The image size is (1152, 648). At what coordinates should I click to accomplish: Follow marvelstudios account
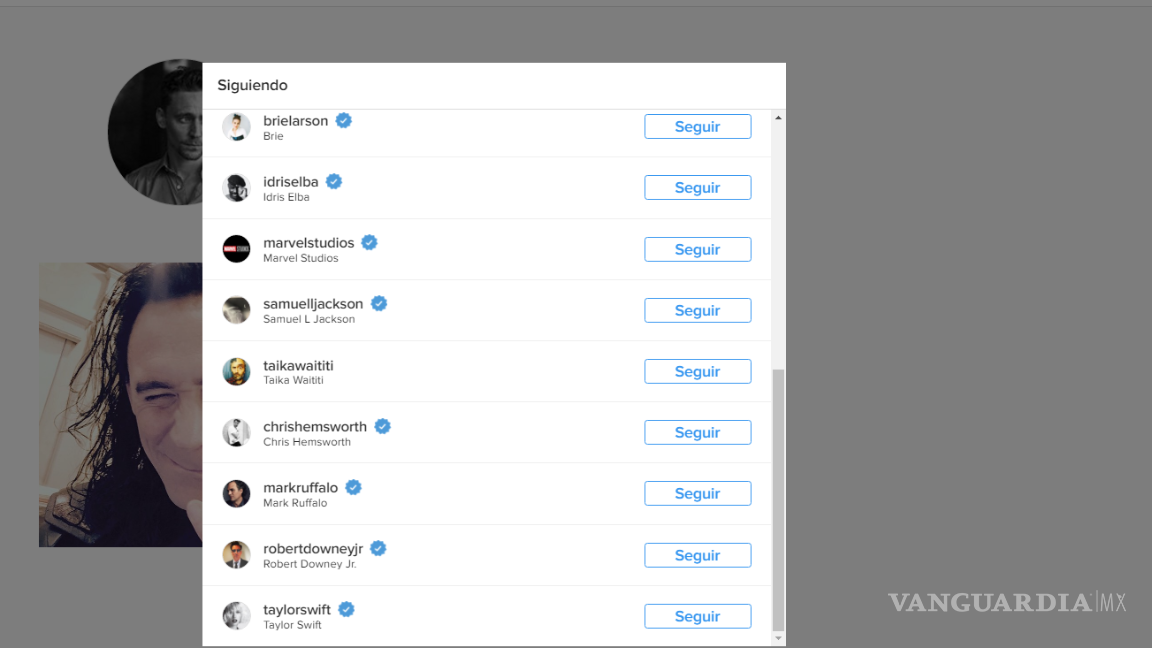click(697, 249)
